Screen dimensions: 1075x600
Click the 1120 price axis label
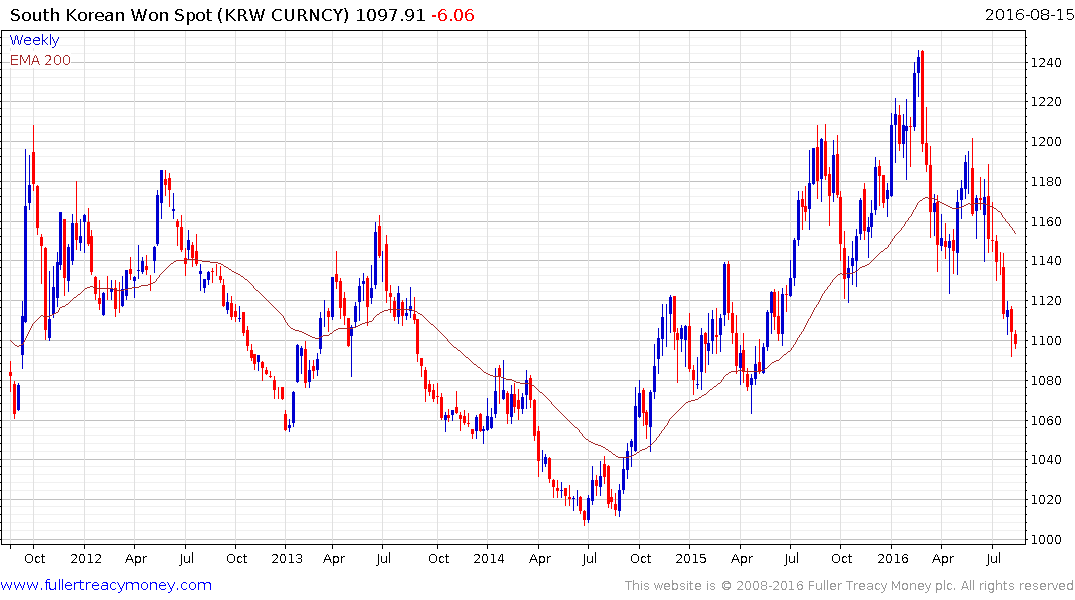click(1046, 300)
